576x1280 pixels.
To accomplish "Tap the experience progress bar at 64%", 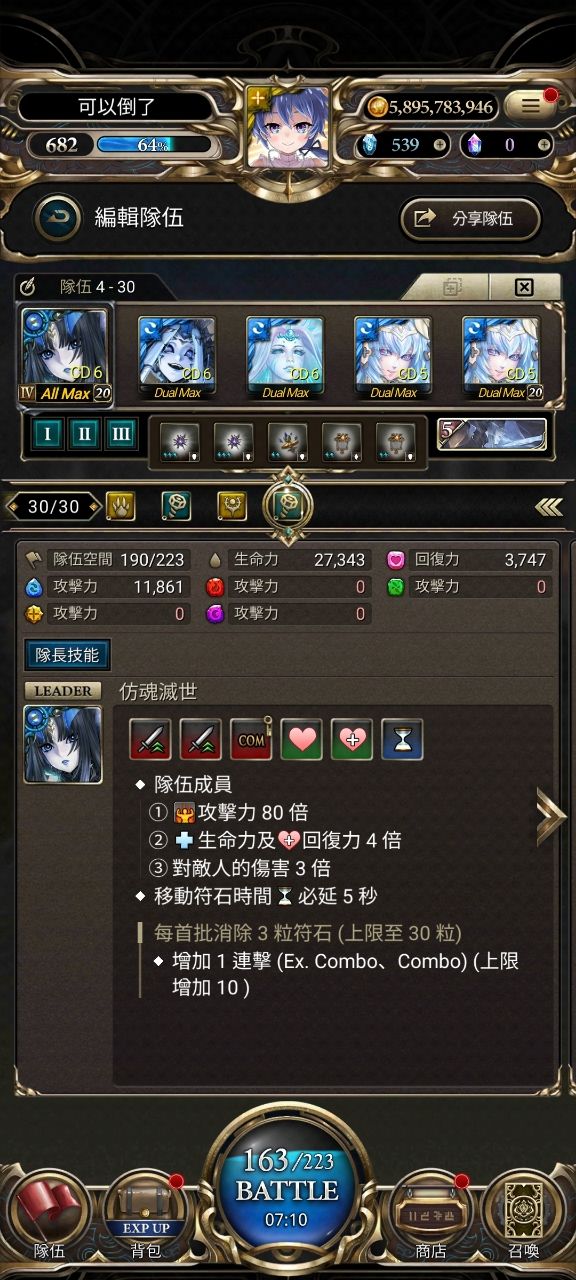I will click(155, 145).
